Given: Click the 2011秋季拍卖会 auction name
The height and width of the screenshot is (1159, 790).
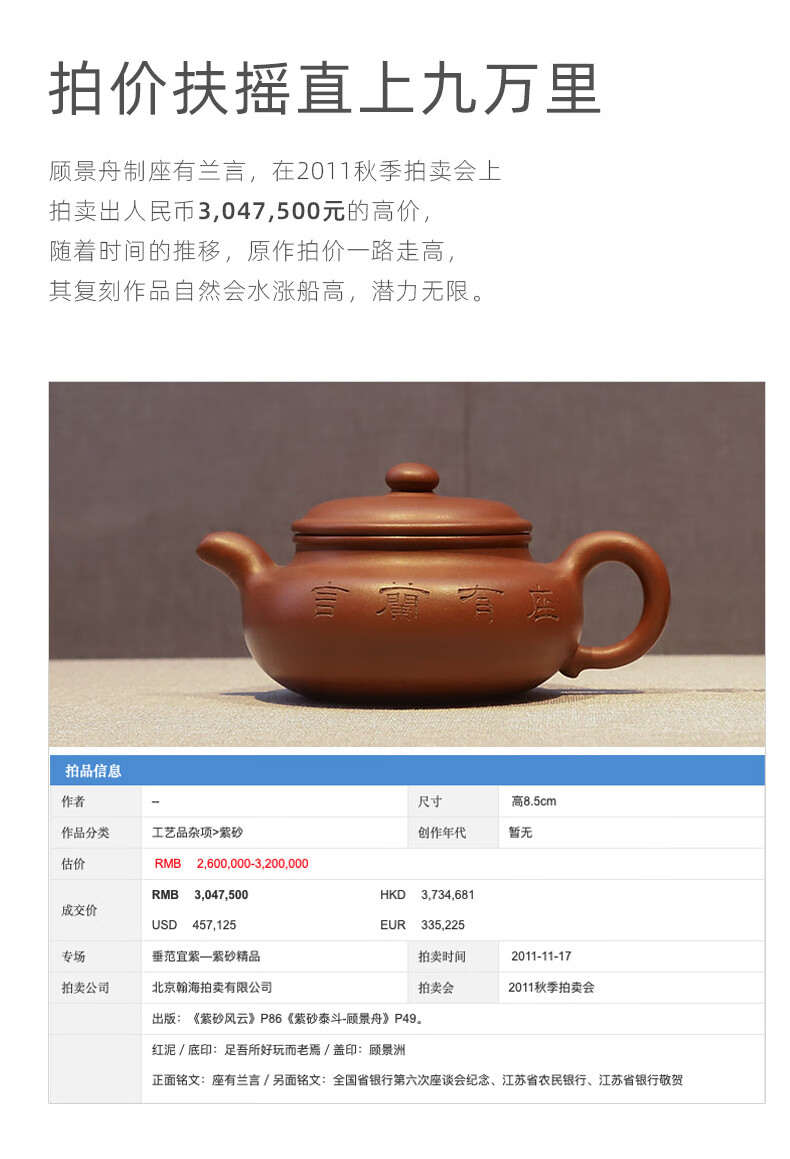Looking at the screenshot, I should 551,987.
